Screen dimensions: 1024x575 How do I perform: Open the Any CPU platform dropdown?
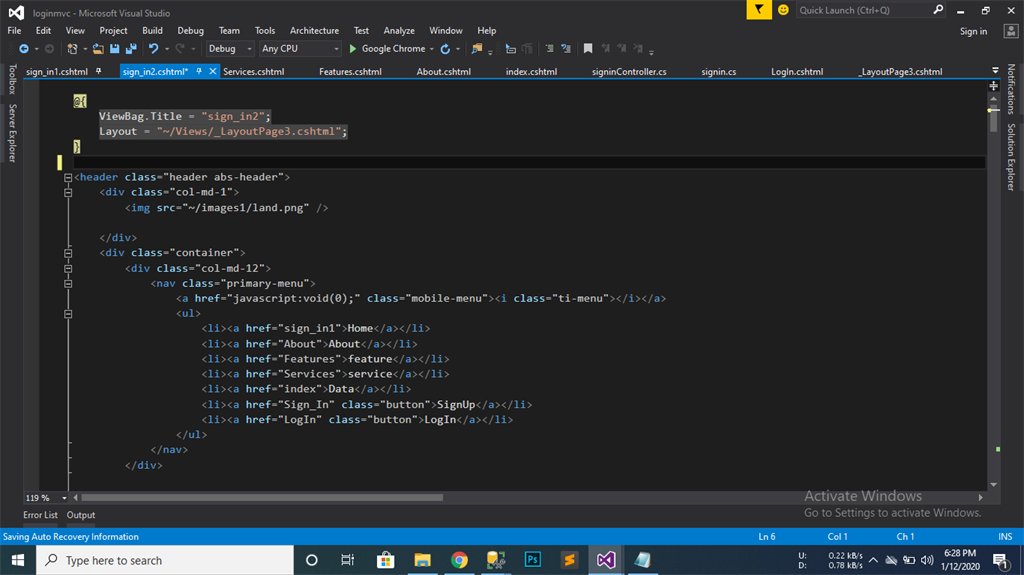pos(300,49)
